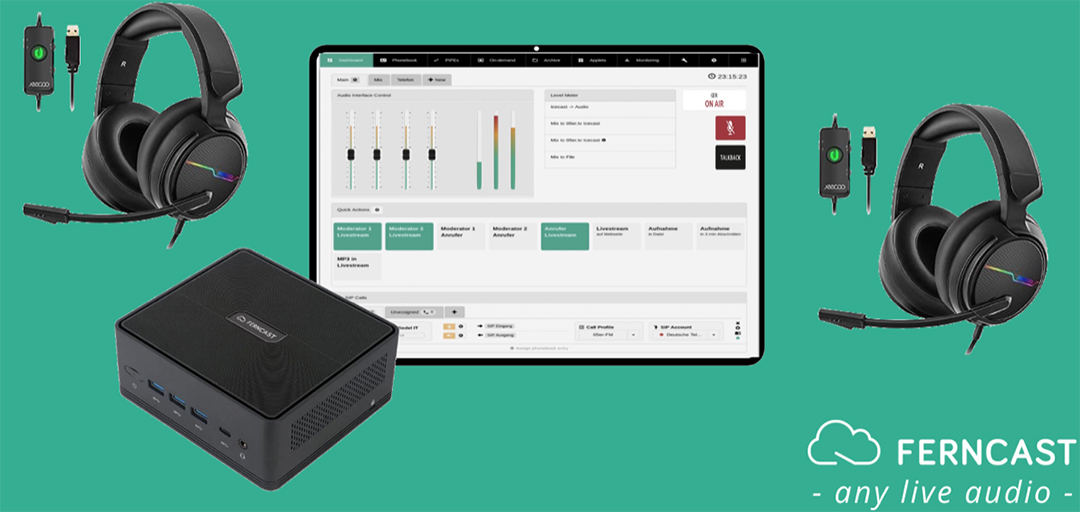This screenshot has height=512, width=1080.
Task: Toggle Moderator 2 Livestream quick action
Action: pos(409,235)
